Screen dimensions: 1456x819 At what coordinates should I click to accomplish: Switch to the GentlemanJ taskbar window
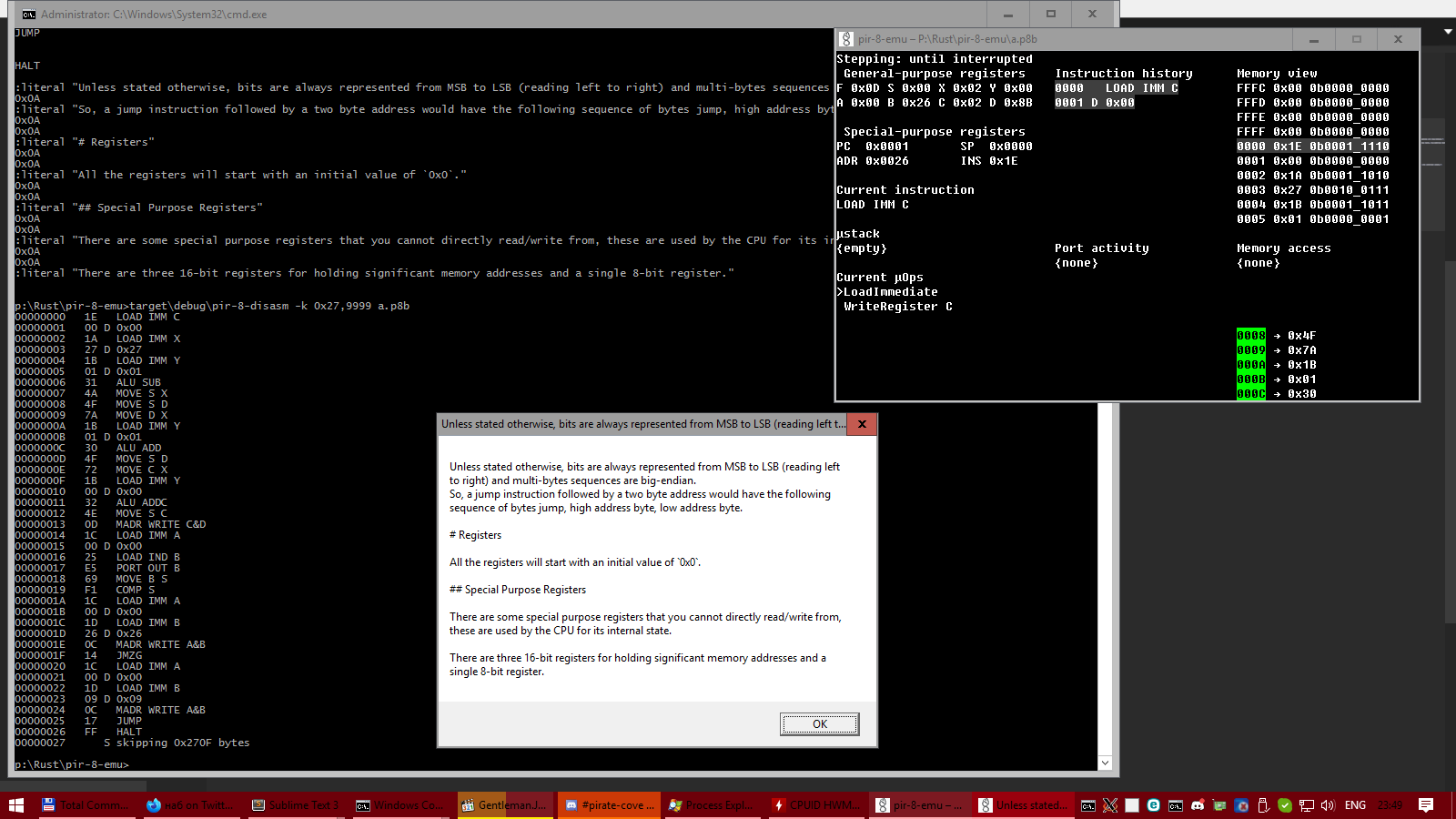pos(504,805)
